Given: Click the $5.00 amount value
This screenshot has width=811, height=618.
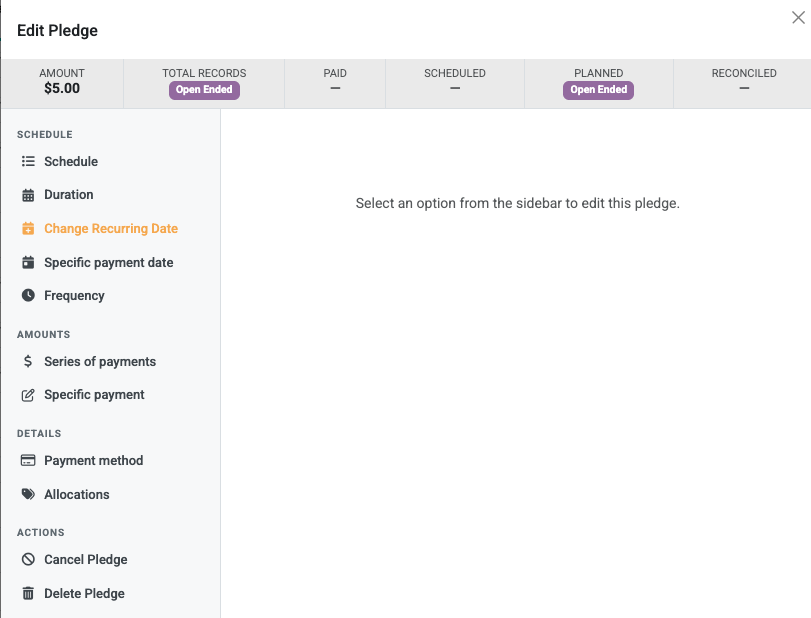Looking at the screenshot, I should tap(62, 88).
